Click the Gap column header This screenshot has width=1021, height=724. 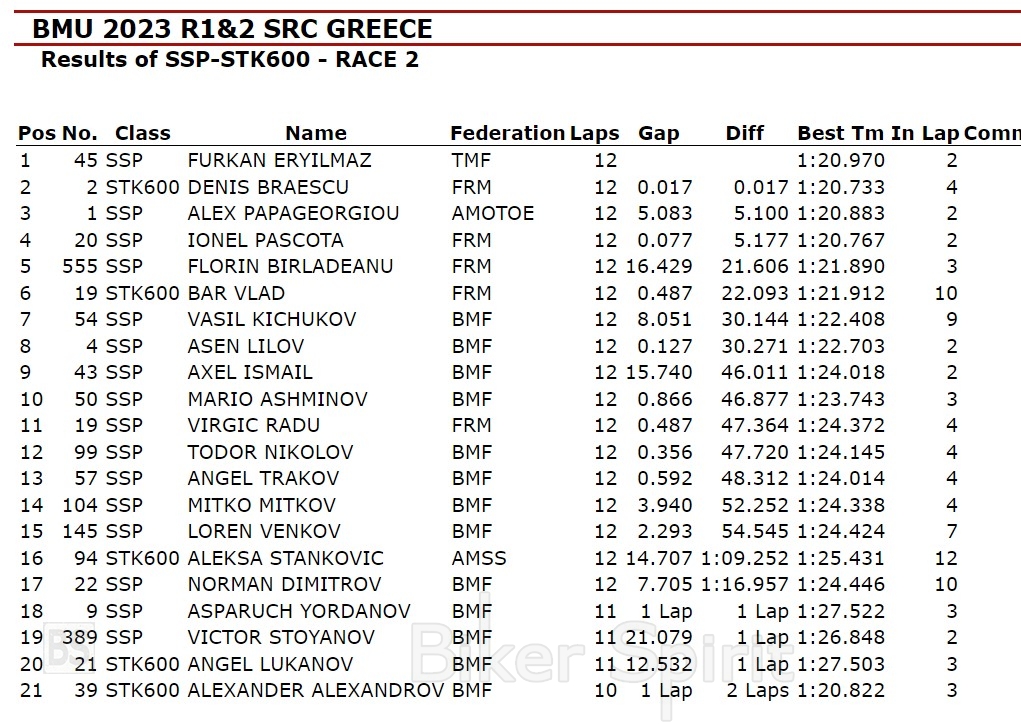click(658, 133)
